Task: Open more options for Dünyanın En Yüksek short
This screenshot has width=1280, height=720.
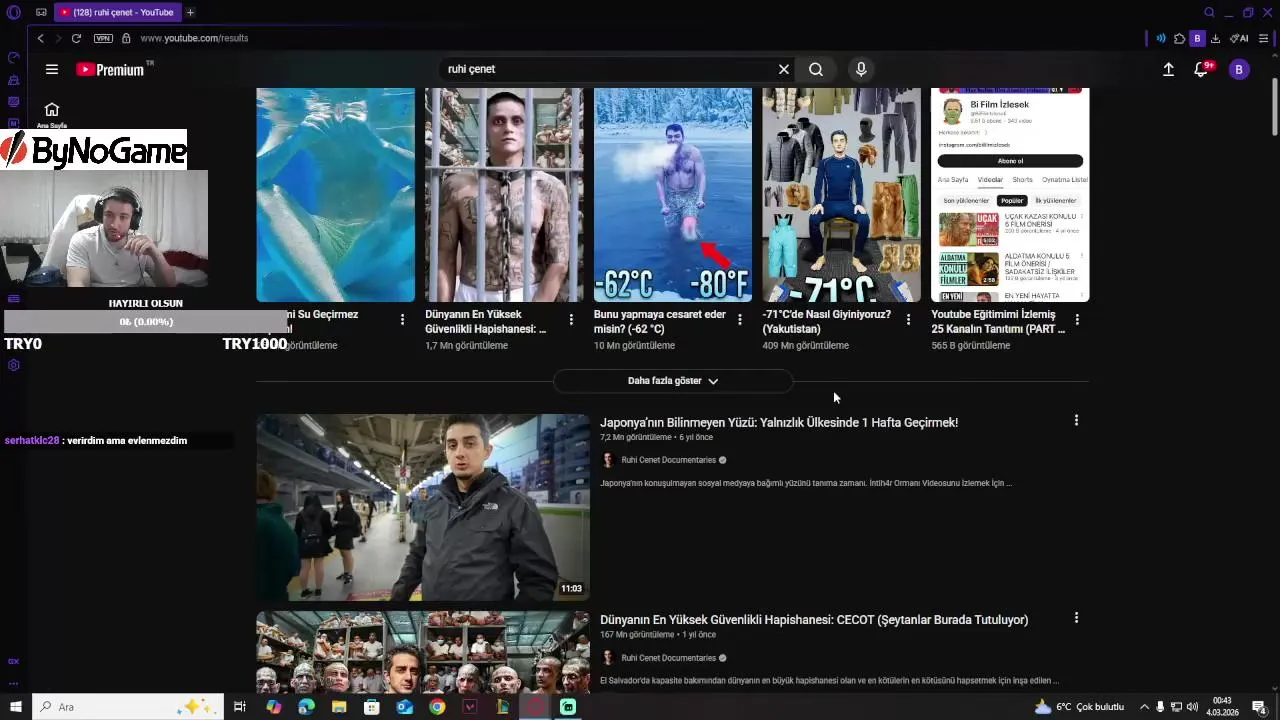Action: click(x=571, y=320)
